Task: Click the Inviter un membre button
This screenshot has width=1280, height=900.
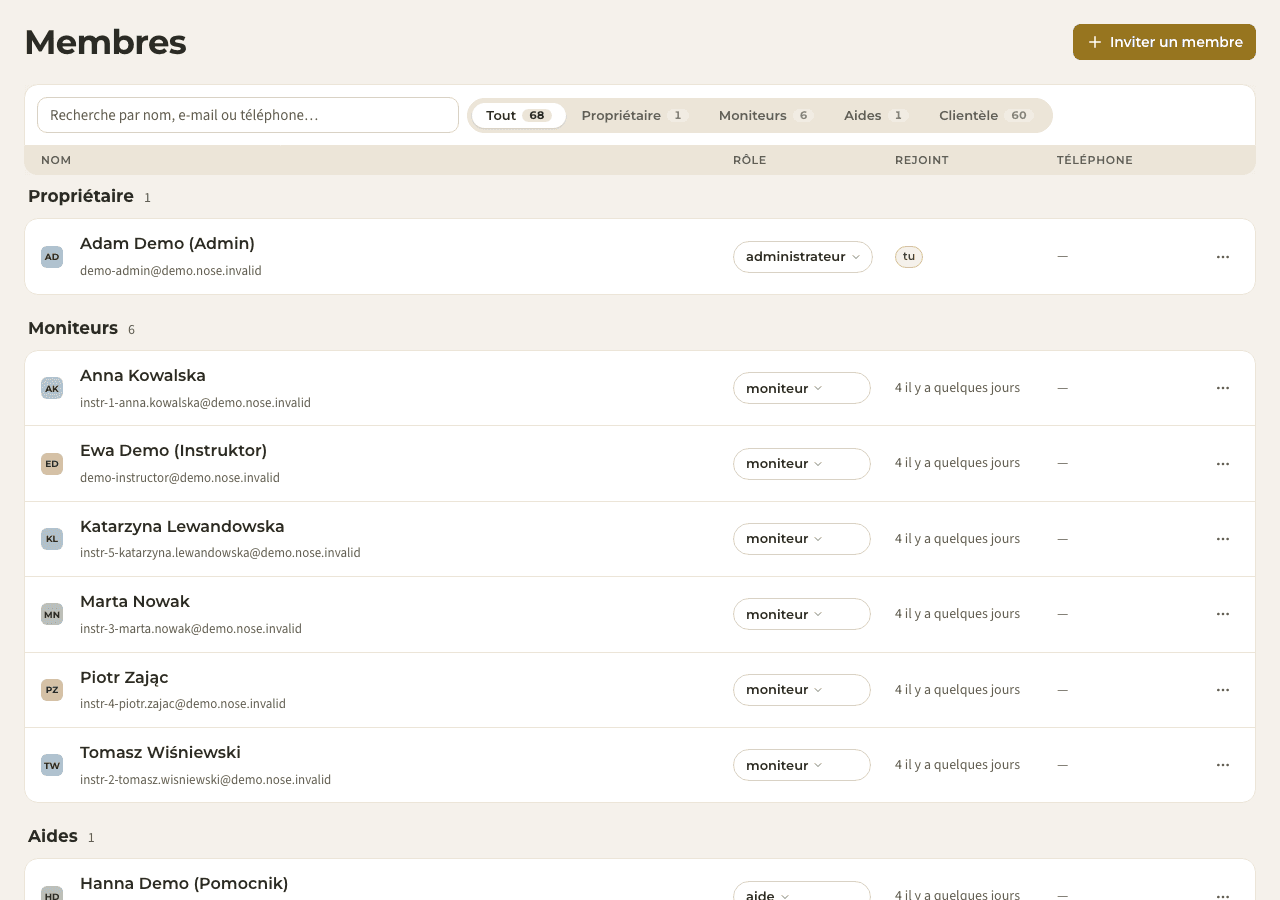Action: click(1164, 42)
